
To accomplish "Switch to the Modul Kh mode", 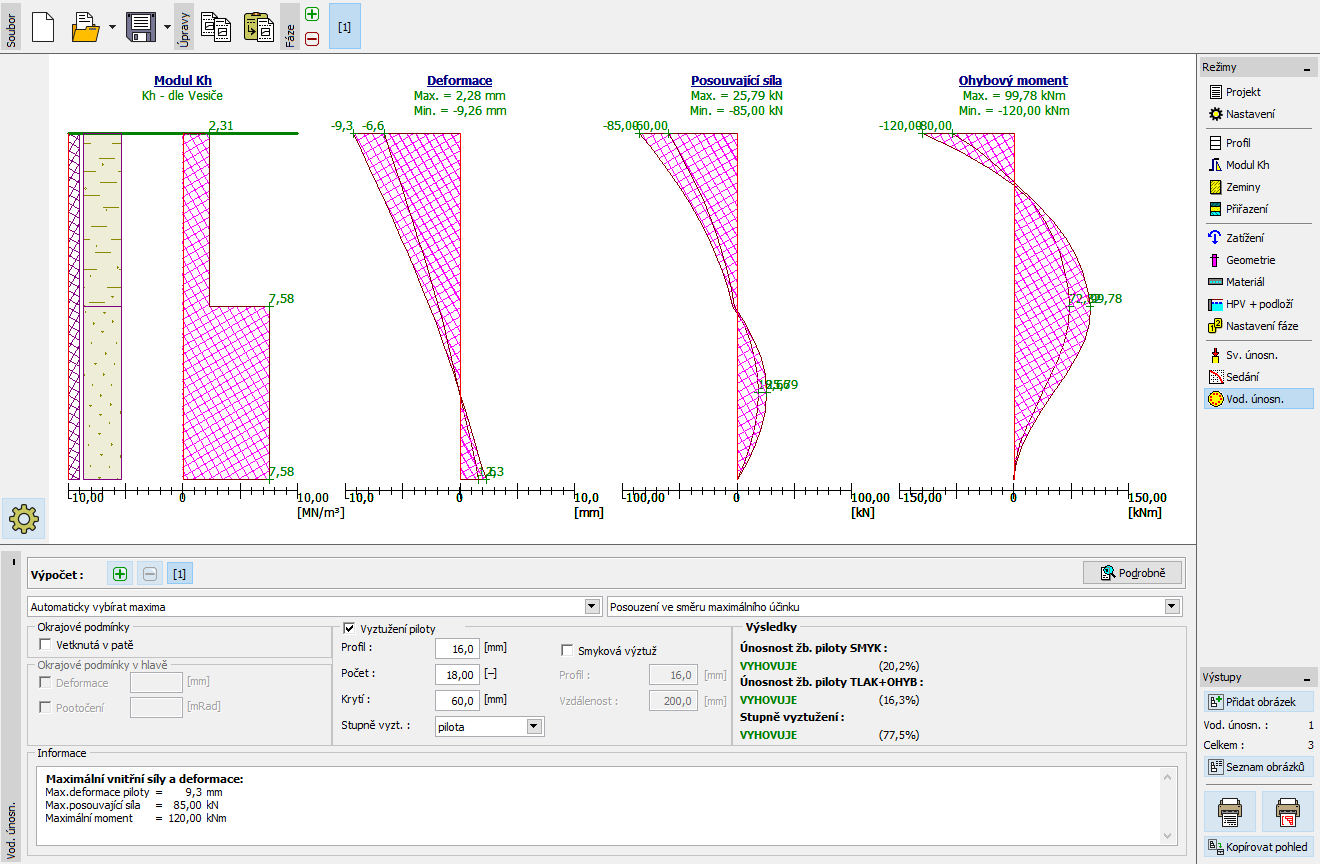I will (1257, 165).
